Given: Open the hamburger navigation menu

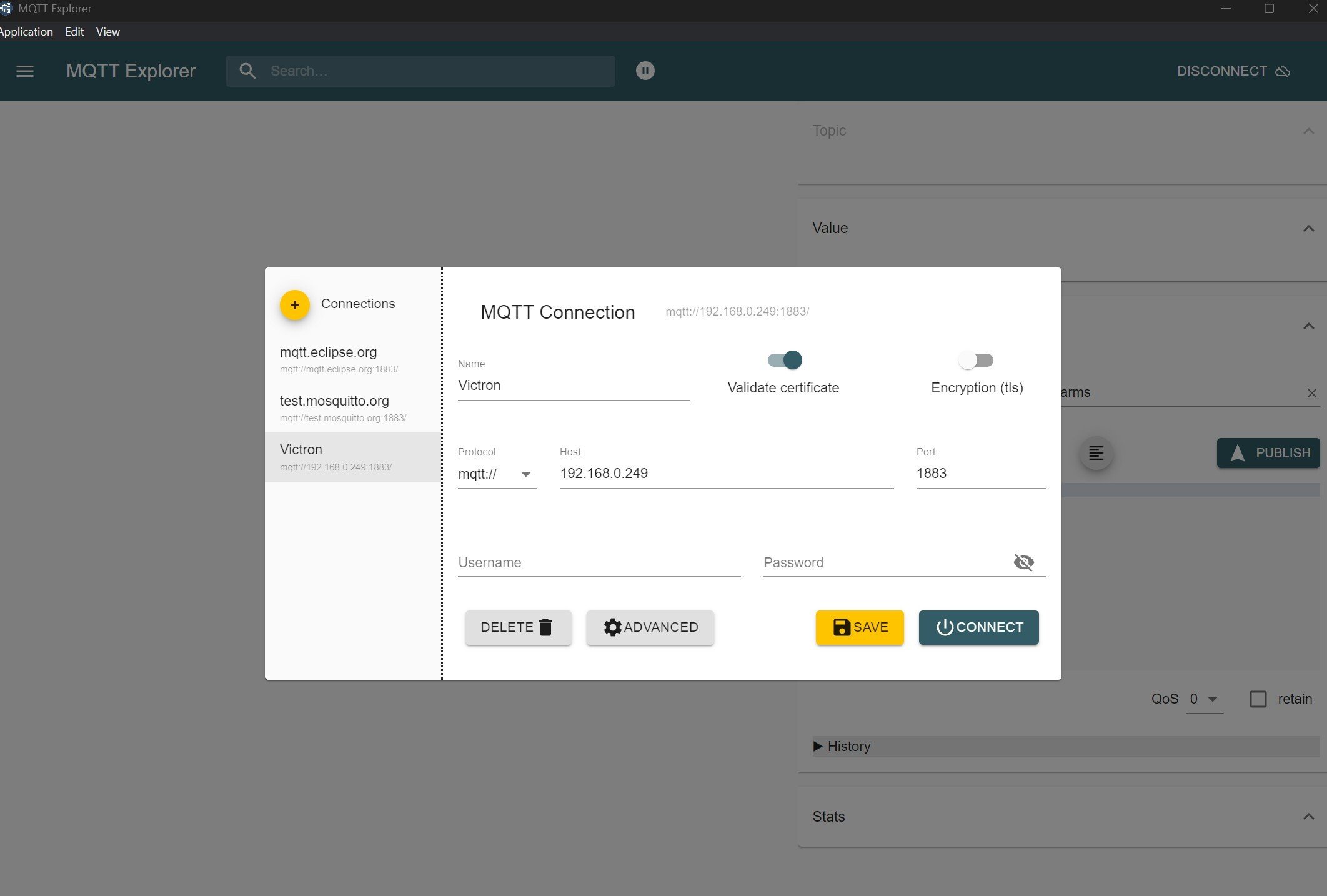Looking at the screenshot, I should click(25, 71).
